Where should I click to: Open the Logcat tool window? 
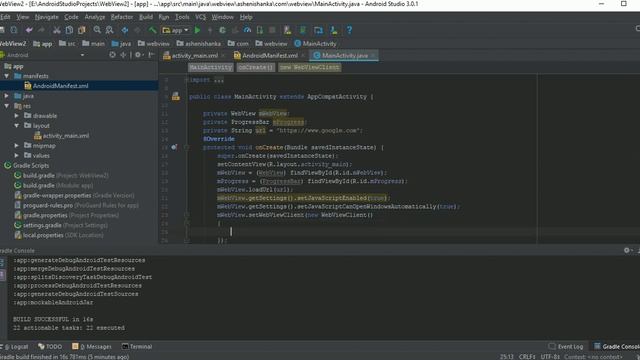(x=16, y=347)
